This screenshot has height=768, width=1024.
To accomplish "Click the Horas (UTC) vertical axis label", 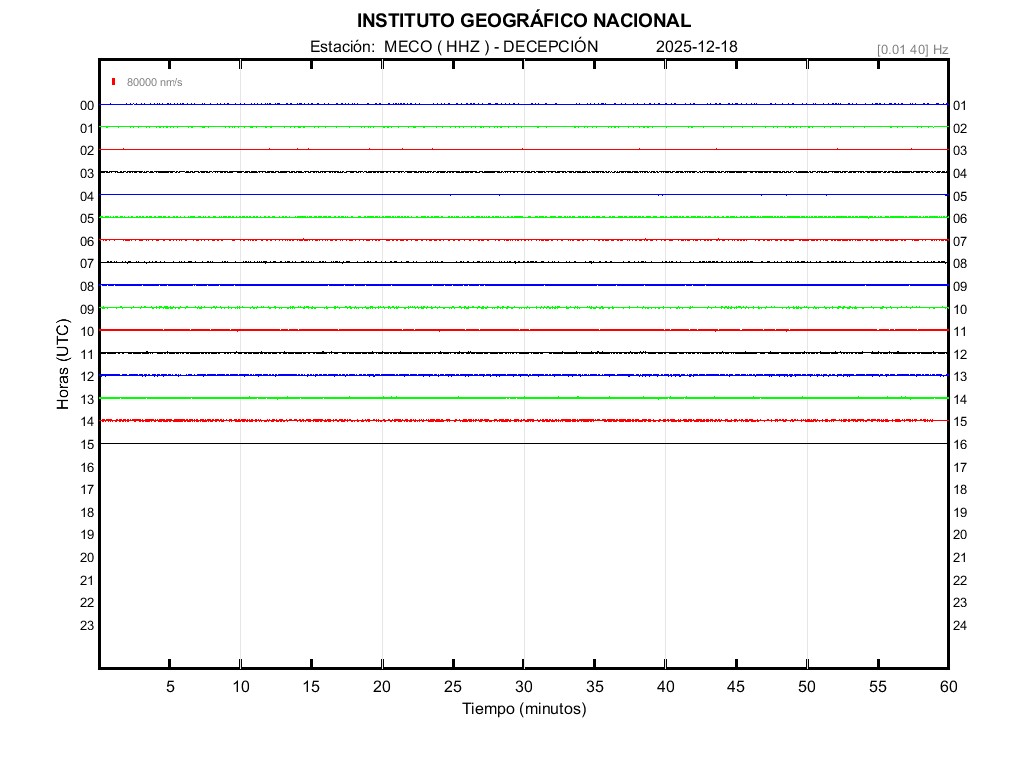I will [63, 365].
